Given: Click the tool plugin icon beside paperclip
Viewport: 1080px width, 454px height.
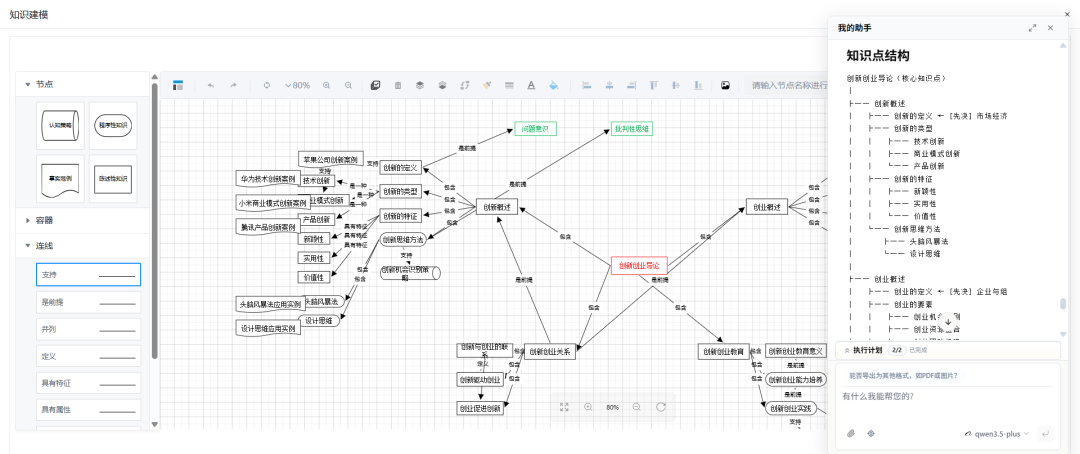Looking at the screenshot, I should (871, 433).
